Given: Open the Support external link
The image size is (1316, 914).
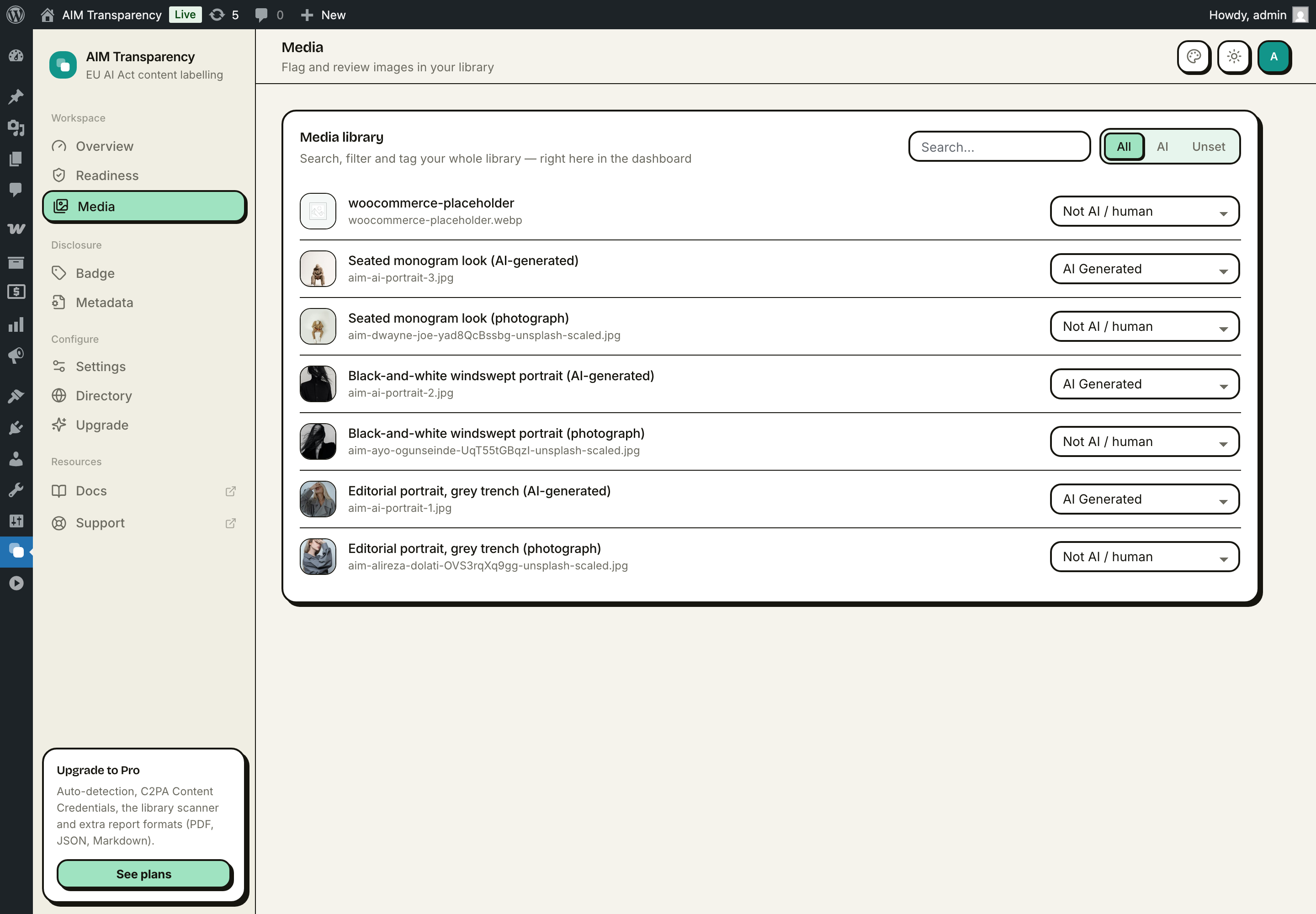Looking at the screenshot, I should (x=144, y=523).
